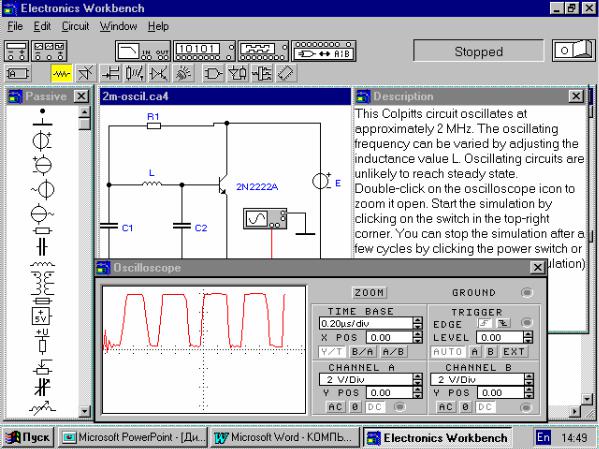Select falling edge trigger
This screenshot has height=449, width=599.
pyautogui.click(x=504, y=323)
